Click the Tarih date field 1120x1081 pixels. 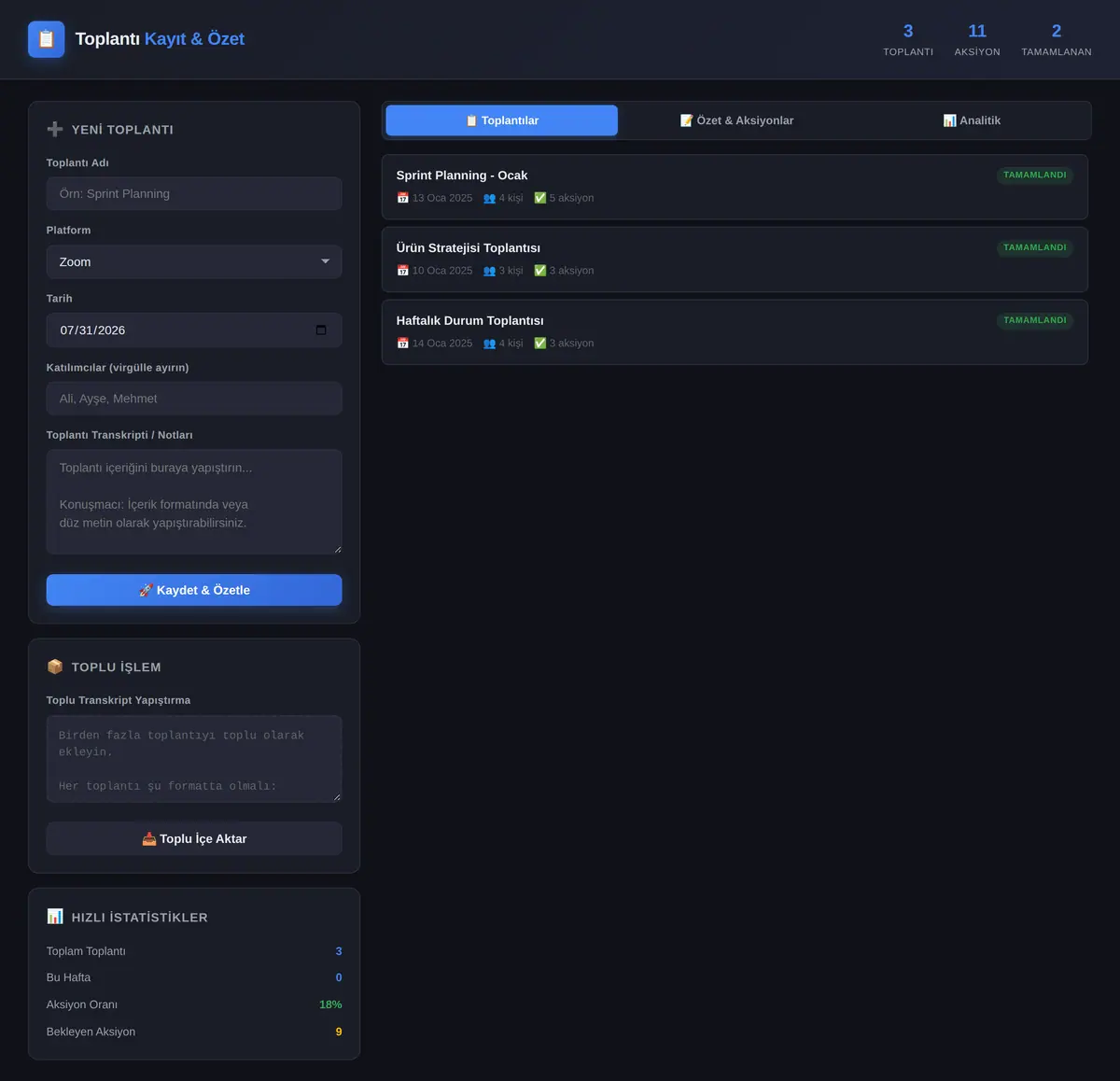click(x=194, y=330)
